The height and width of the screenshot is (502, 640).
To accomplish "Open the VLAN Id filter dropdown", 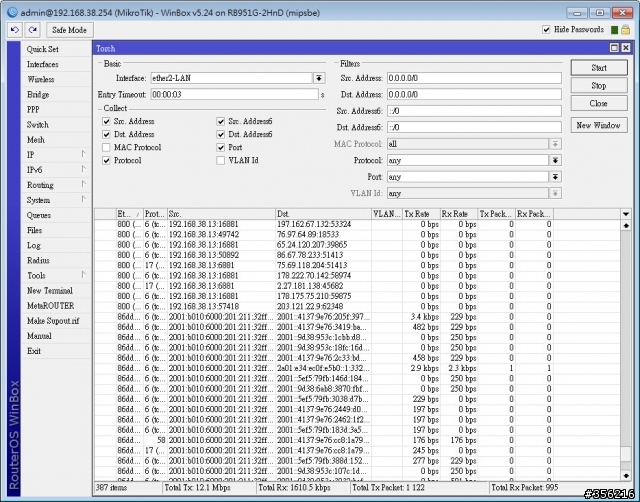I will pyautogui.click(x=555, y=193).
